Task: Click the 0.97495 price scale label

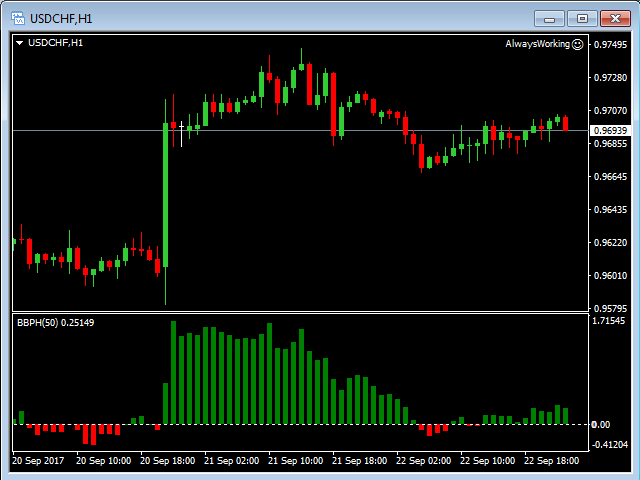Action: point(609,45)
